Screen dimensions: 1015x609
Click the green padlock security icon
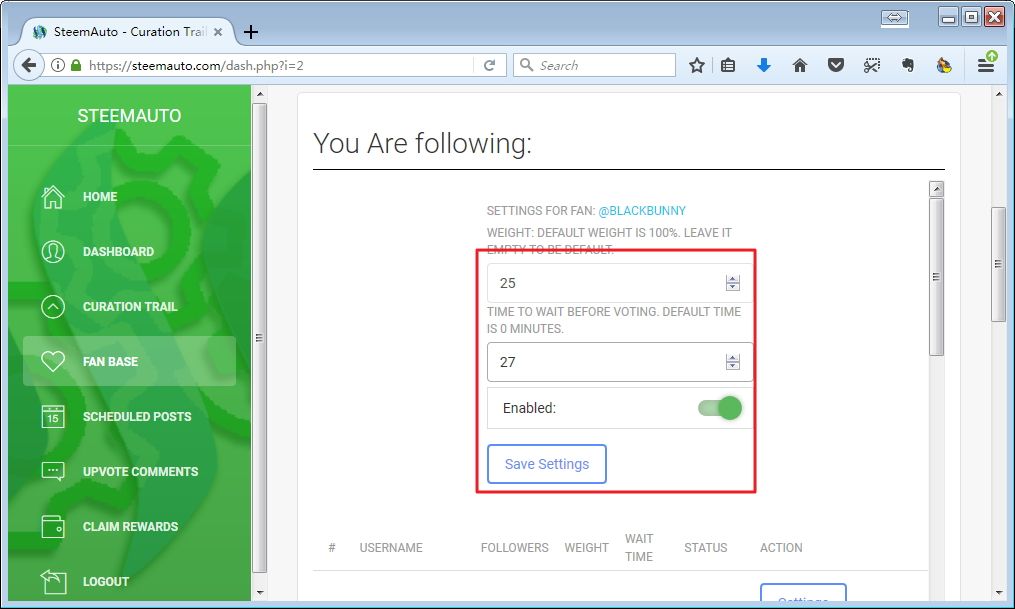tap(76, 65)
